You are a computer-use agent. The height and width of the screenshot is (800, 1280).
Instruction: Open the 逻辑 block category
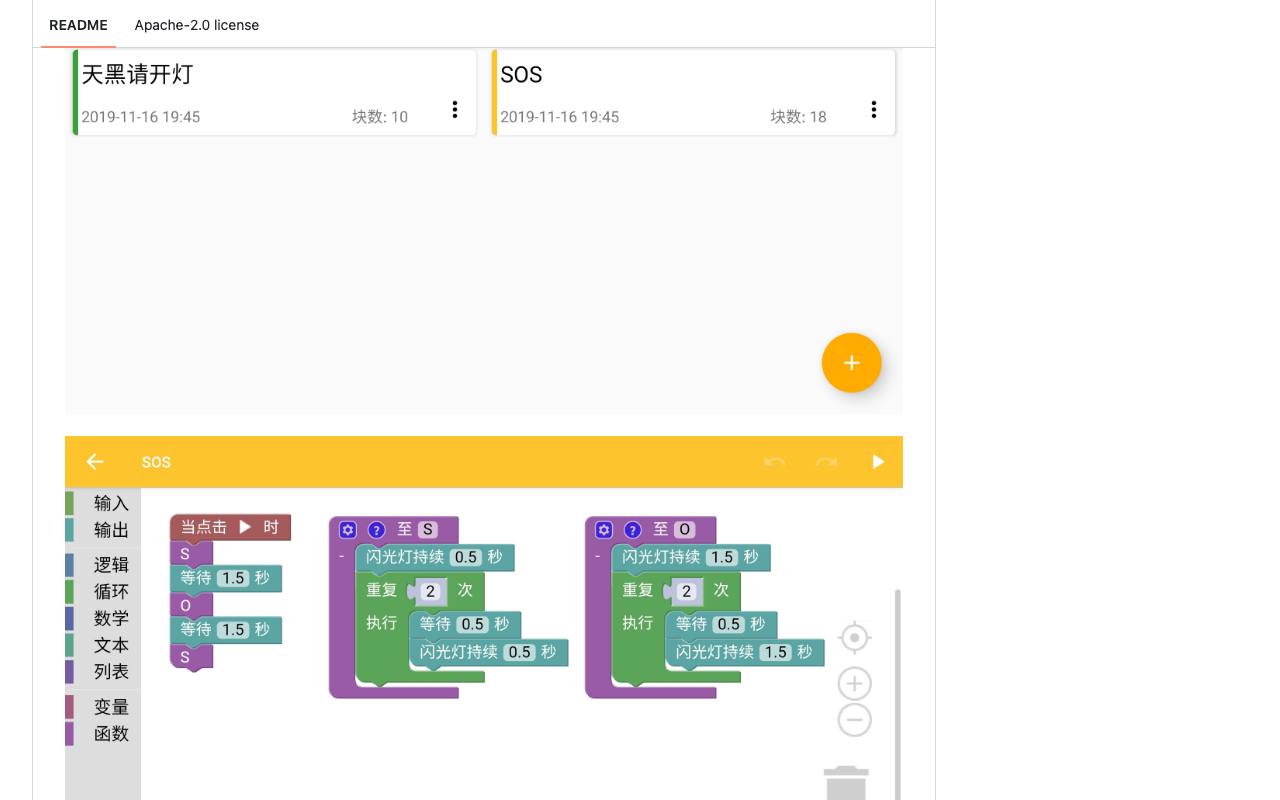(x=103, y=565)
